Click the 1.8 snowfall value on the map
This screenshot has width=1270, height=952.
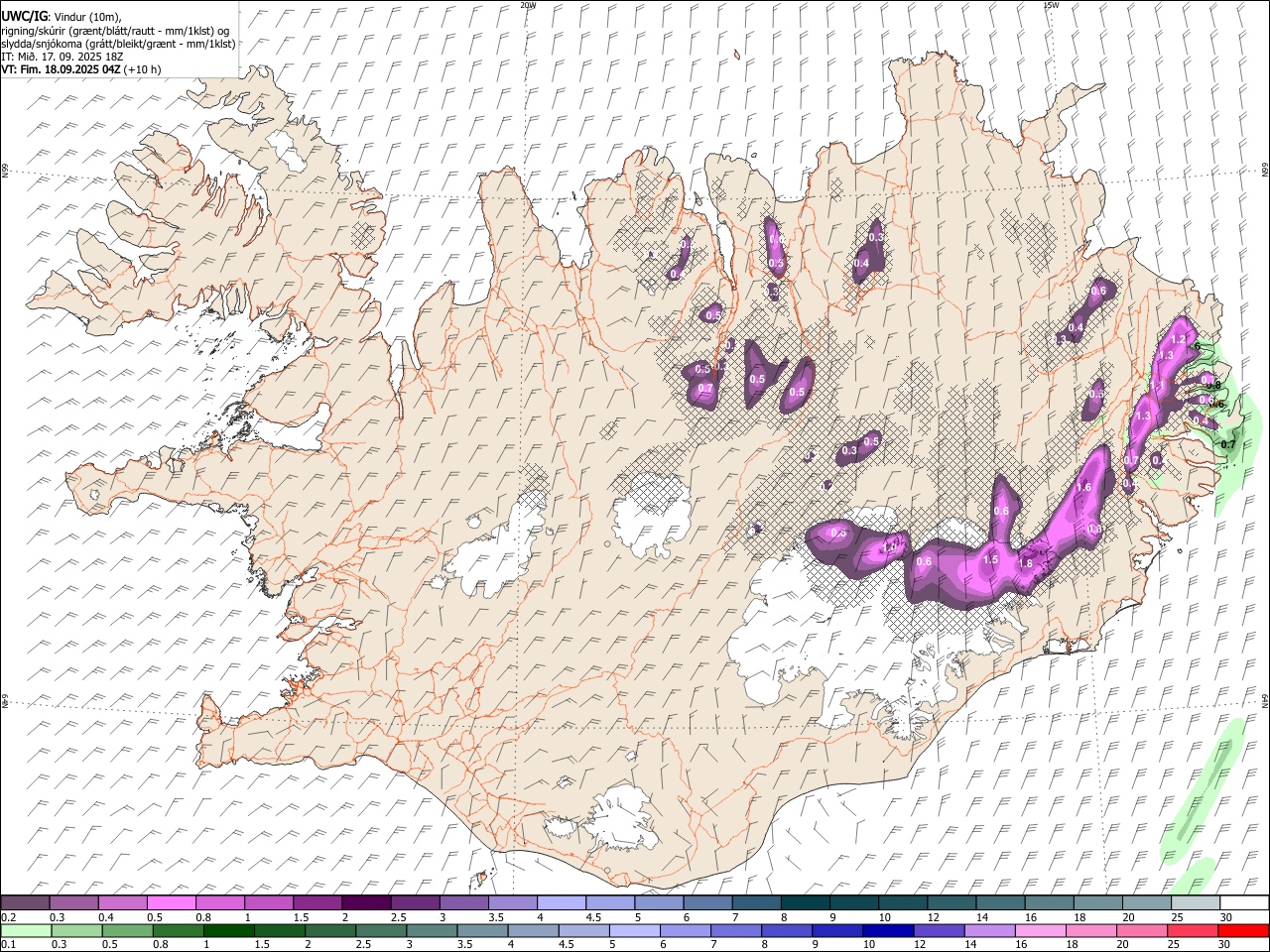tap(1026, 563)
